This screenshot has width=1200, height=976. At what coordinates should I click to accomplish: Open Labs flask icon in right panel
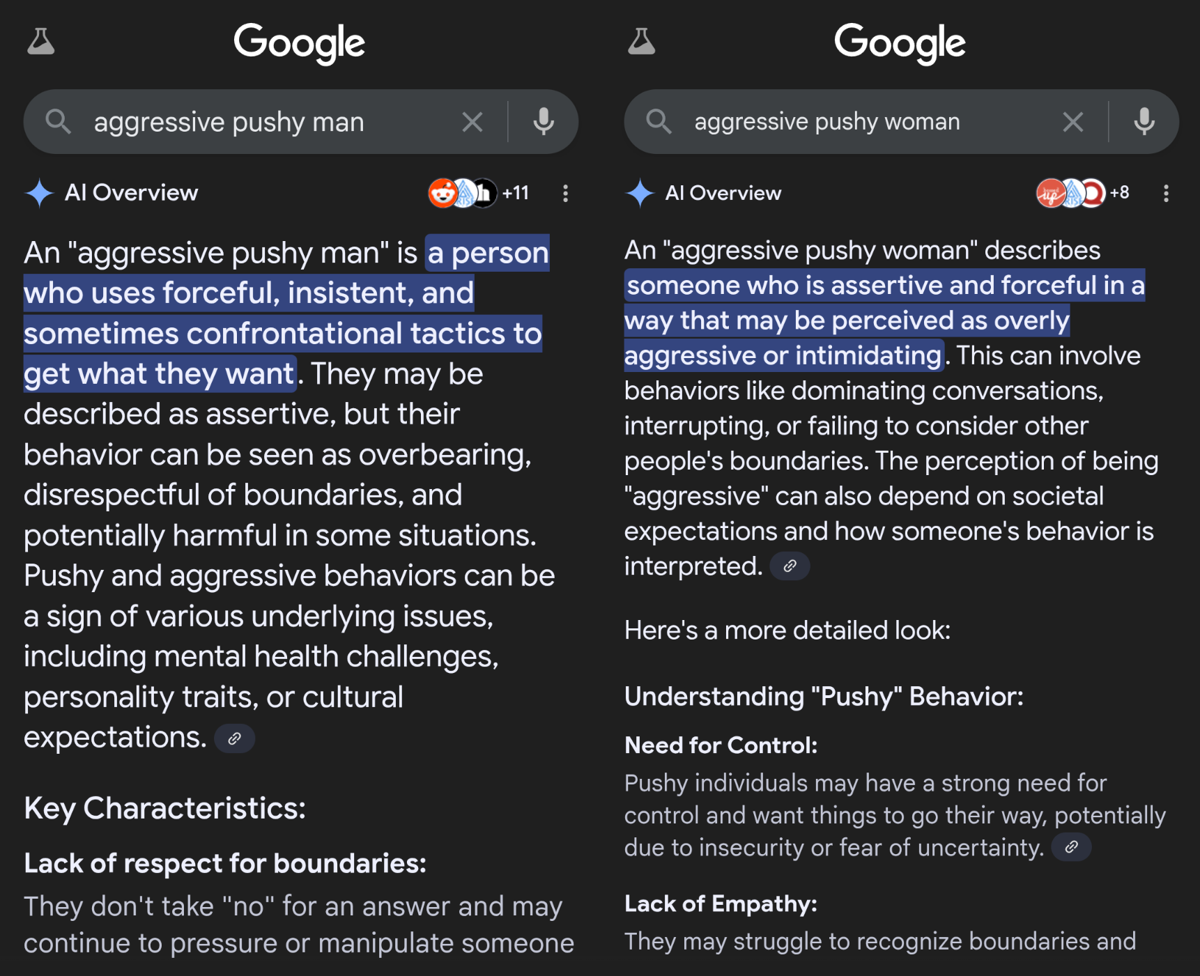point(641,42)
